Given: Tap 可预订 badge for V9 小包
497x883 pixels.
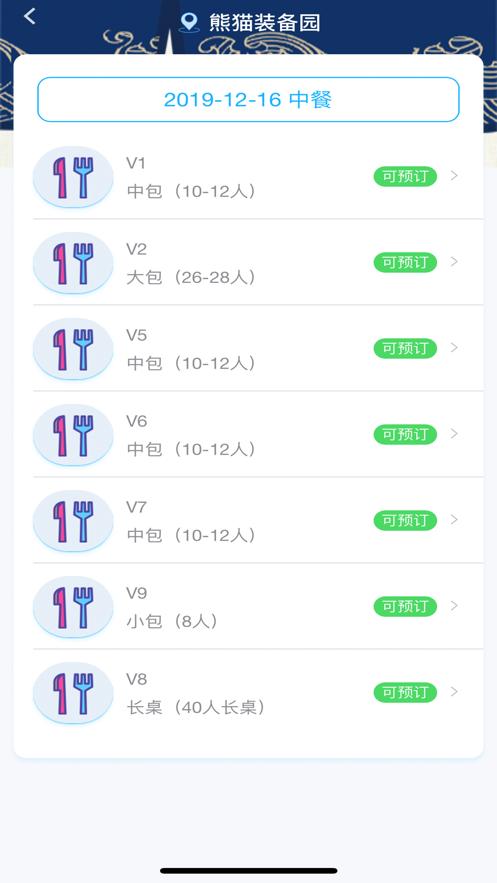Looking at the screenshot, I should (x=405, y=606).
